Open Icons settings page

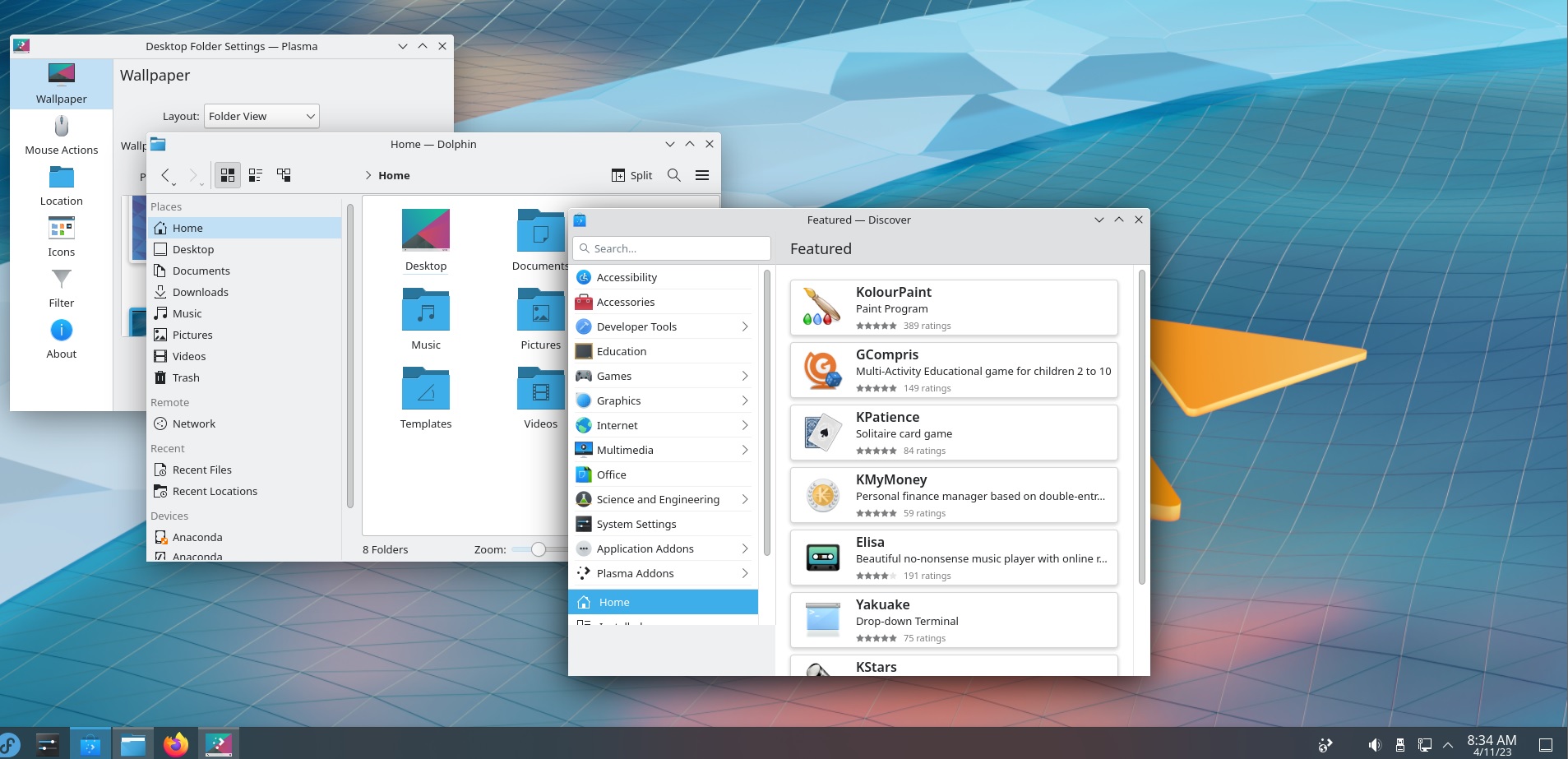[x=62, y=238]
